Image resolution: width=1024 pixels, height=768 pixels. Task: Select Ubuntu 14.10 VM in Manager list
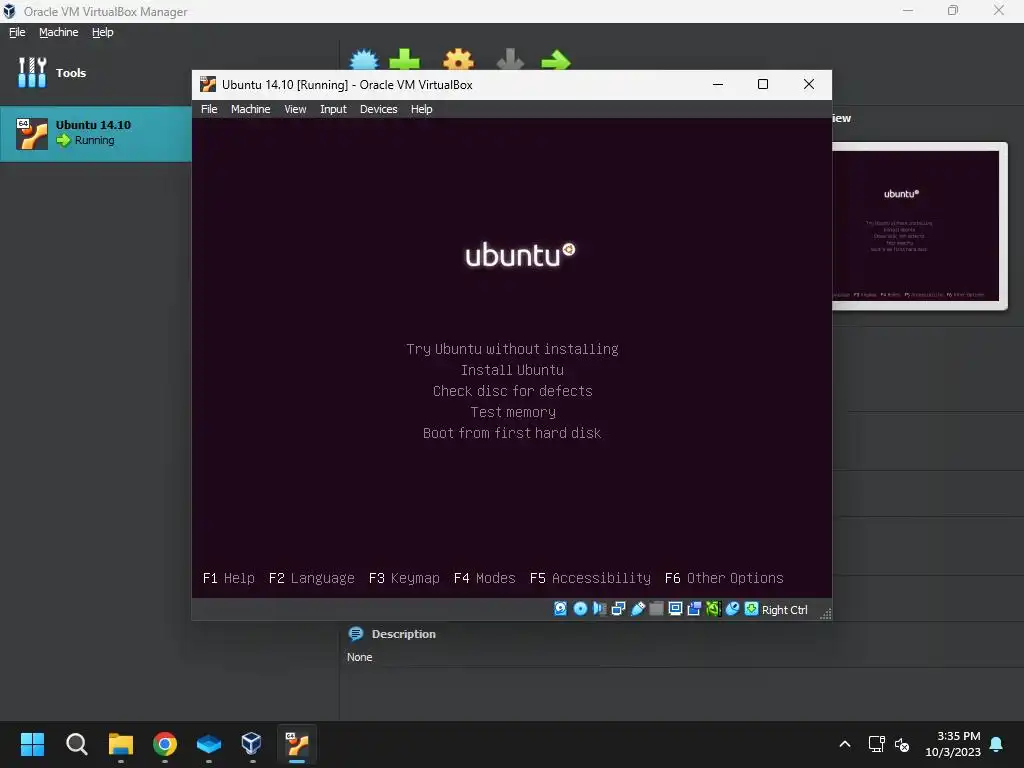pyautogui.click(x=95, y=133)
